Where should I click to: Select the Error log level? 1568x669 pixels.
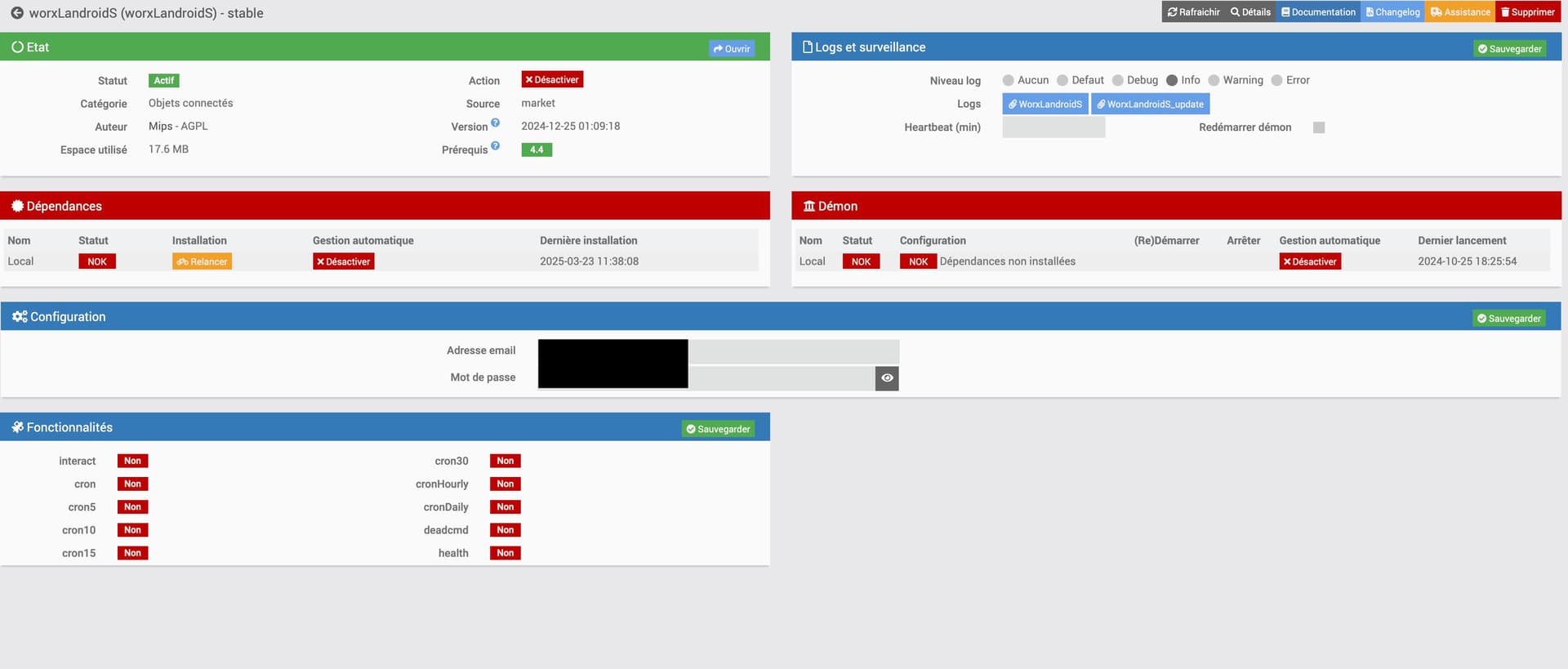(1276, 80)
